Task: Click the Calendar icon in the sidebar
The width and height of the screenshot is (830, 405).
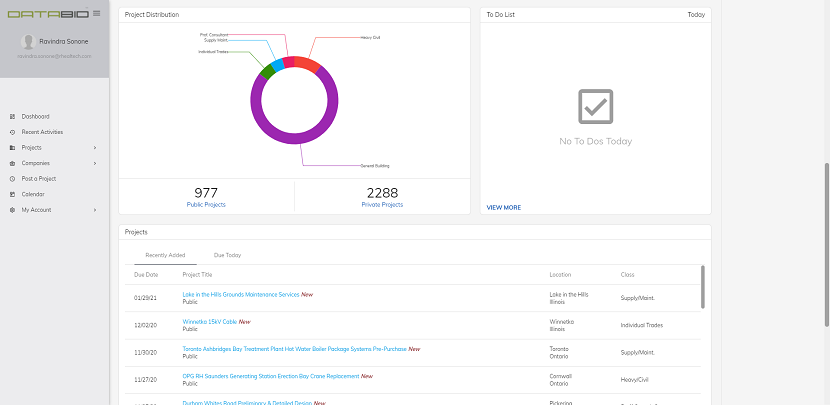Action: [12, 194]
